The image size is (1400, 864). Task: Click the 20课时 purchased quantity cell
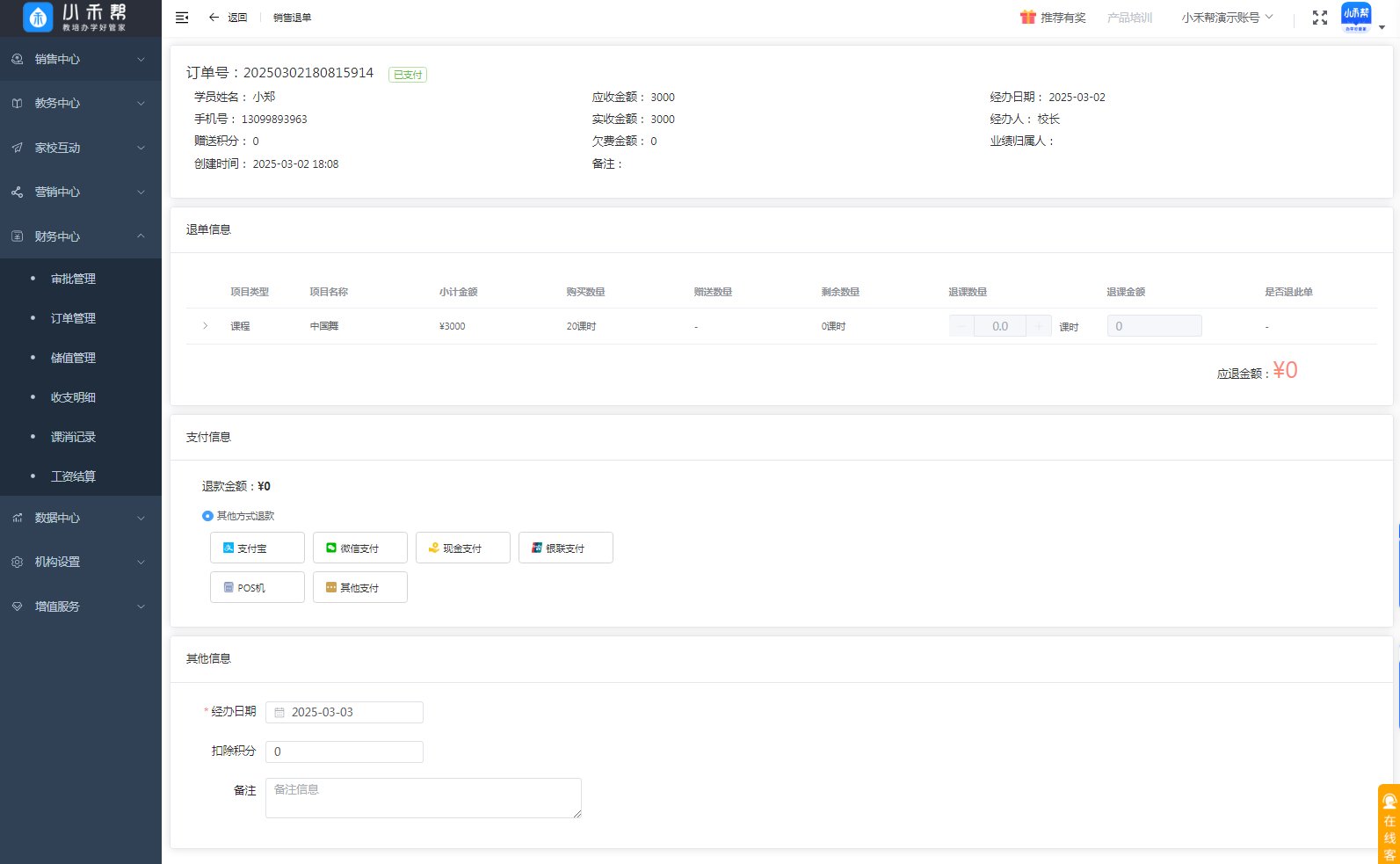point(581,326)
